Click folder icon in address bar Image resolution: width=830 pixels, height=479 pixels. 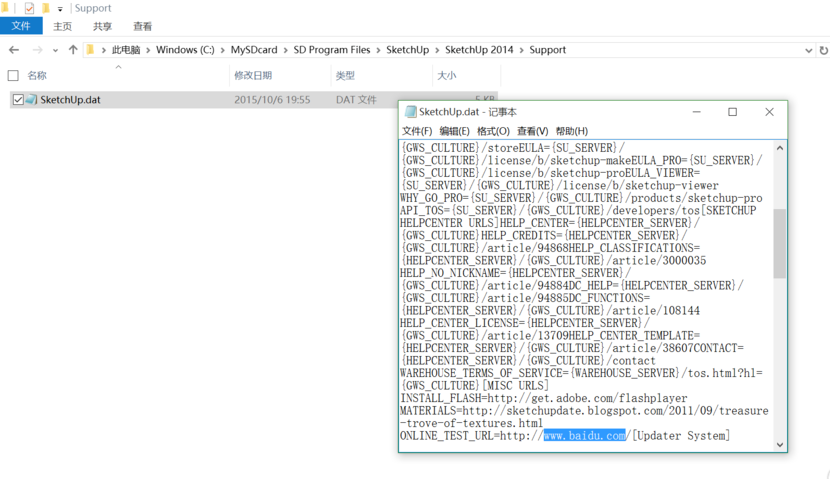(x=91, y=50)
